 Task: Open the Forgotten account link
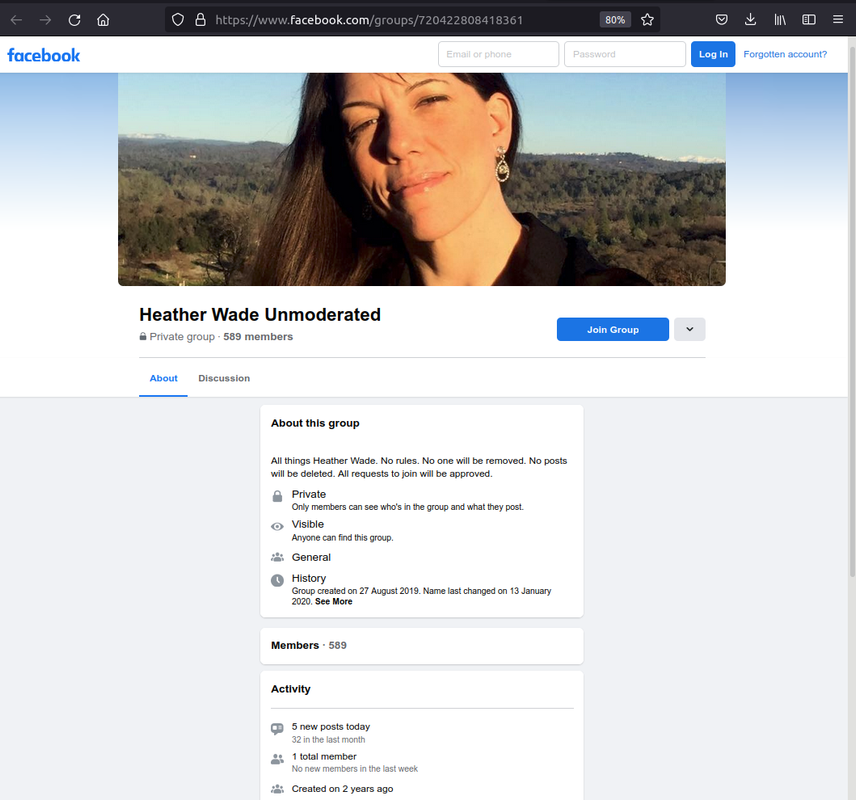pos(785,54)
